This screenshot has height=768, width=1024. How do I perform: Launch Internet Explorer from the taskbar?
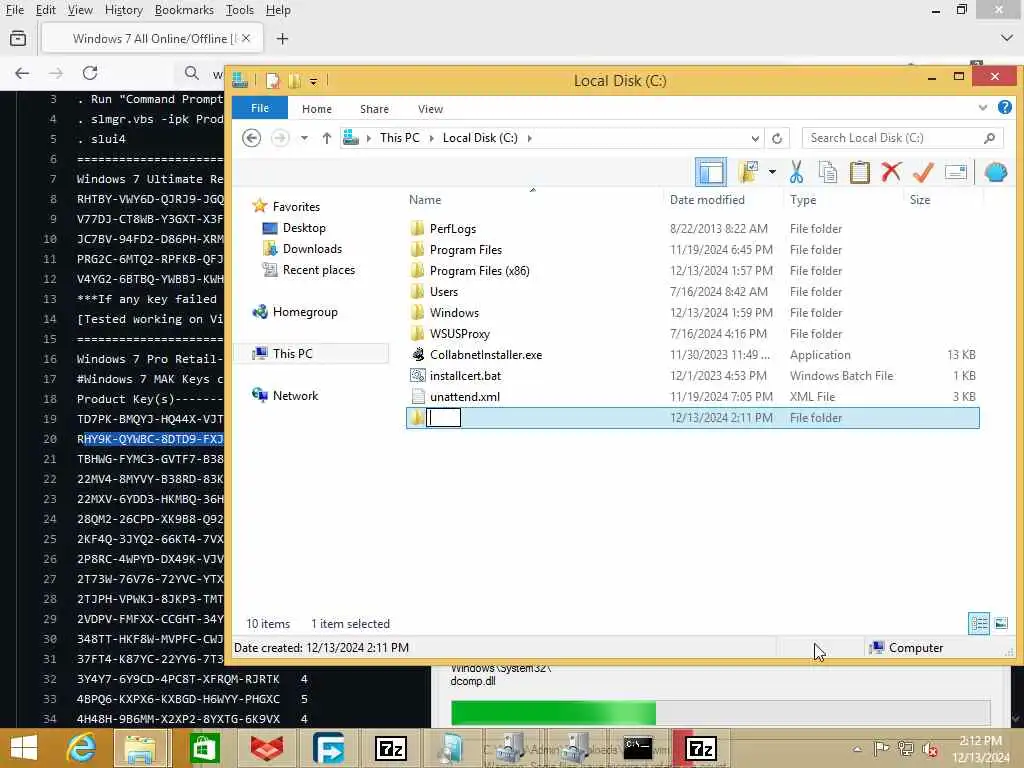pos(82,748)
